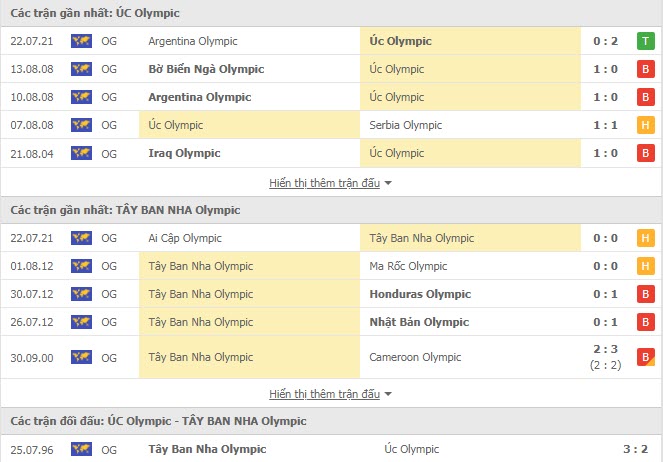Click the competition flag icon in the Bờ Biển Ngà Olympic row

81,69
